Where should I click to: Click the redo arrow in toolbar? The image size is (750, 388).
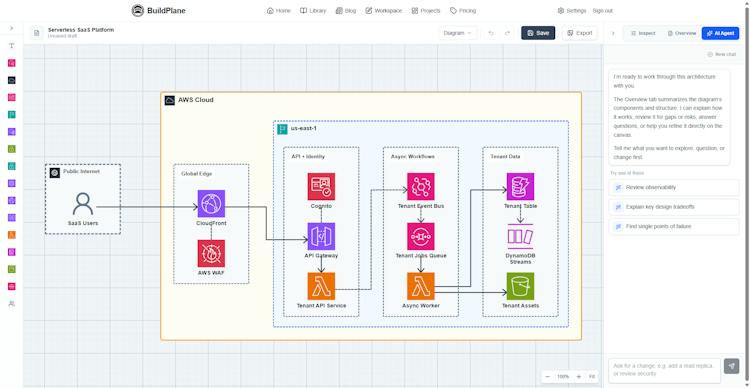click(x=507, y=33)
